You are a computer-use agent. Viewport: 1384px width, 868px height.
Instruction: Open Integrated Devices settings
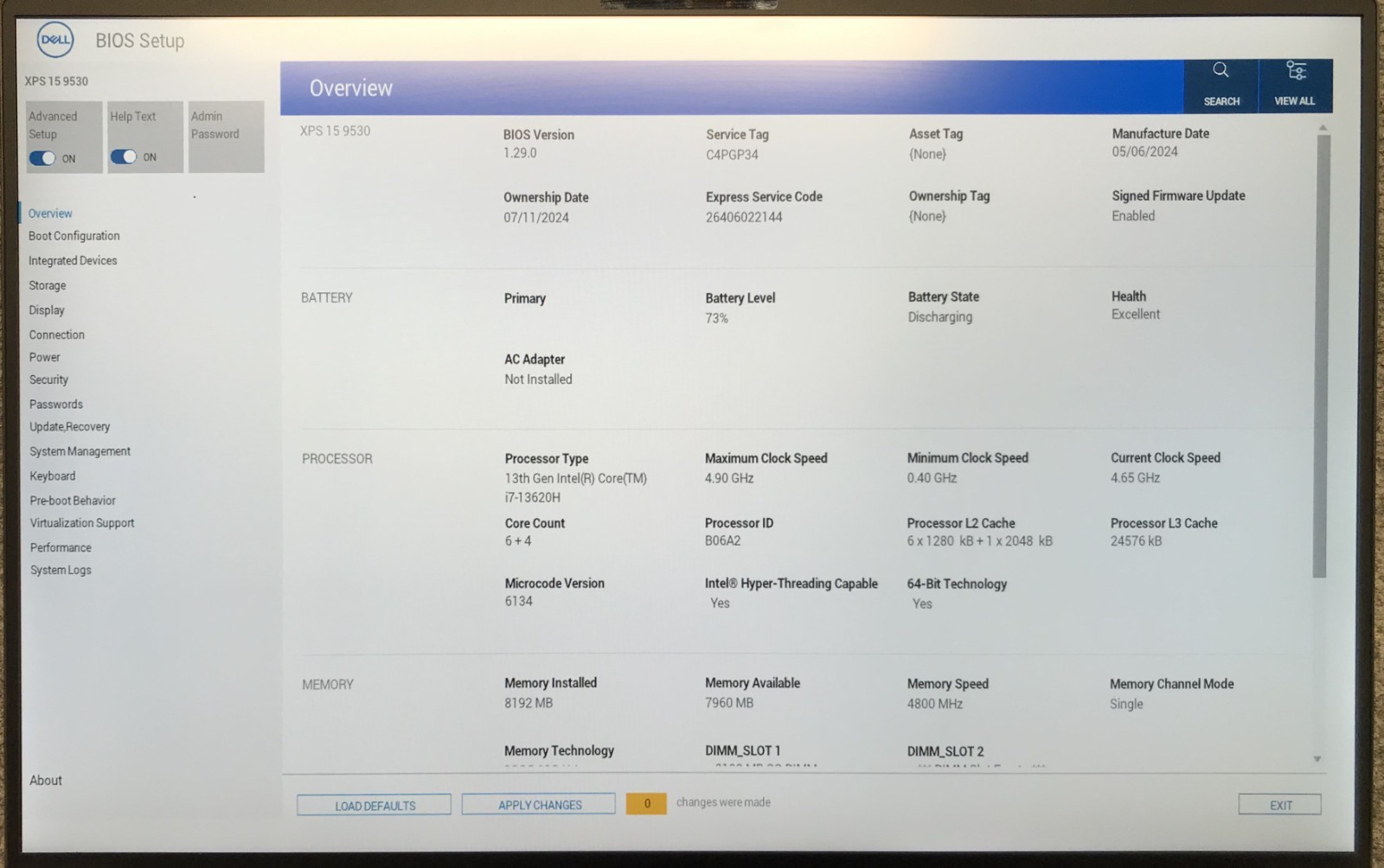[73, 260]
